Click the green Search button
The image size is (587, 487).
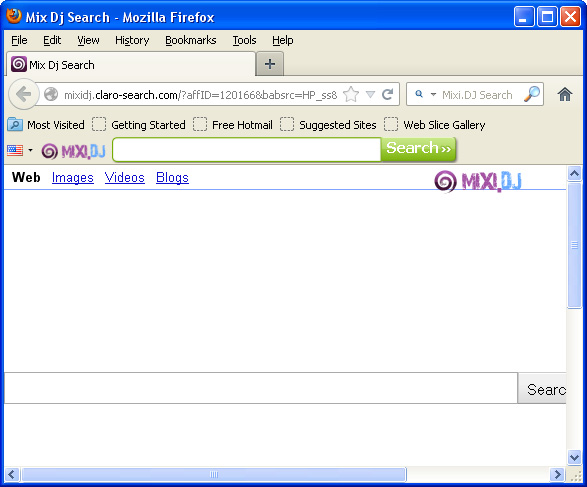click(418, 149)
